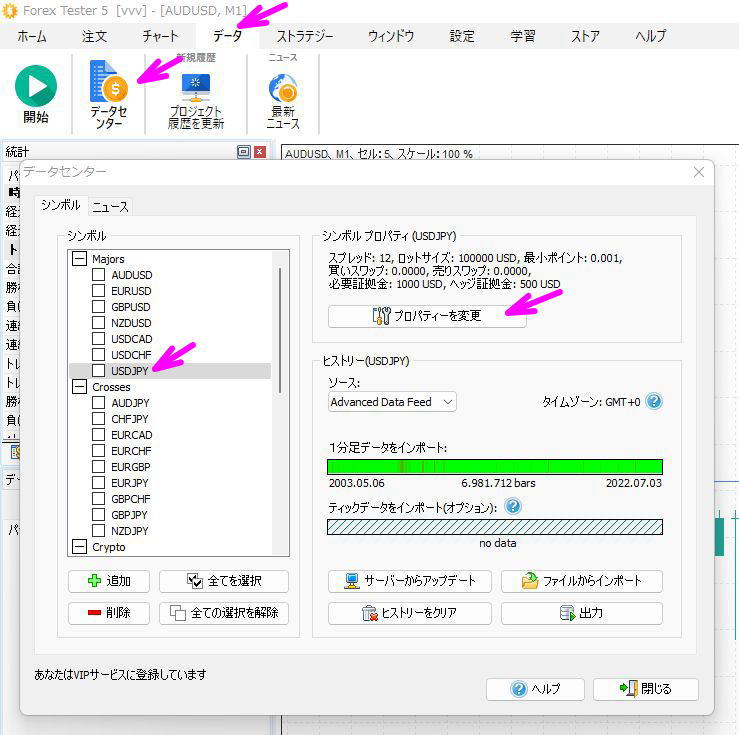Open the Help (ヘルプ) ribbon tab
The height and width of the screenshot is (735, 739).
[650, 36]
